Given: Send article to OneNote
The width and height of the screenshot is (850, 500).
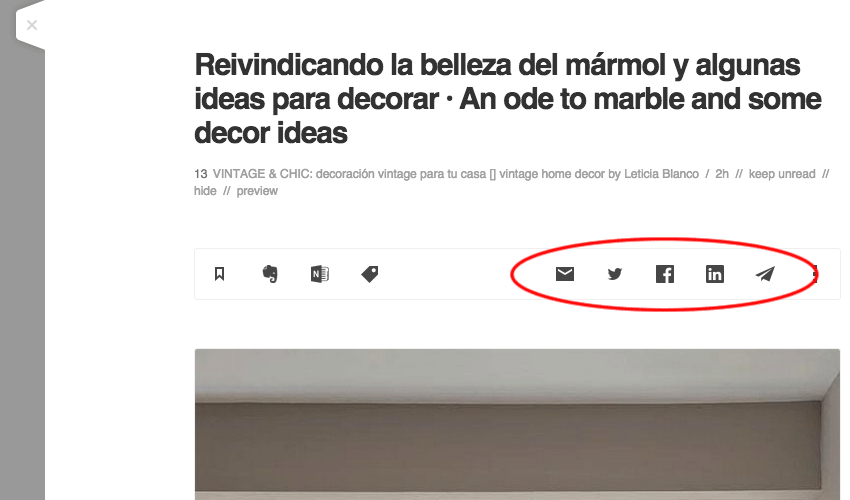Looking at the screenshot, I should click(320, 274).
